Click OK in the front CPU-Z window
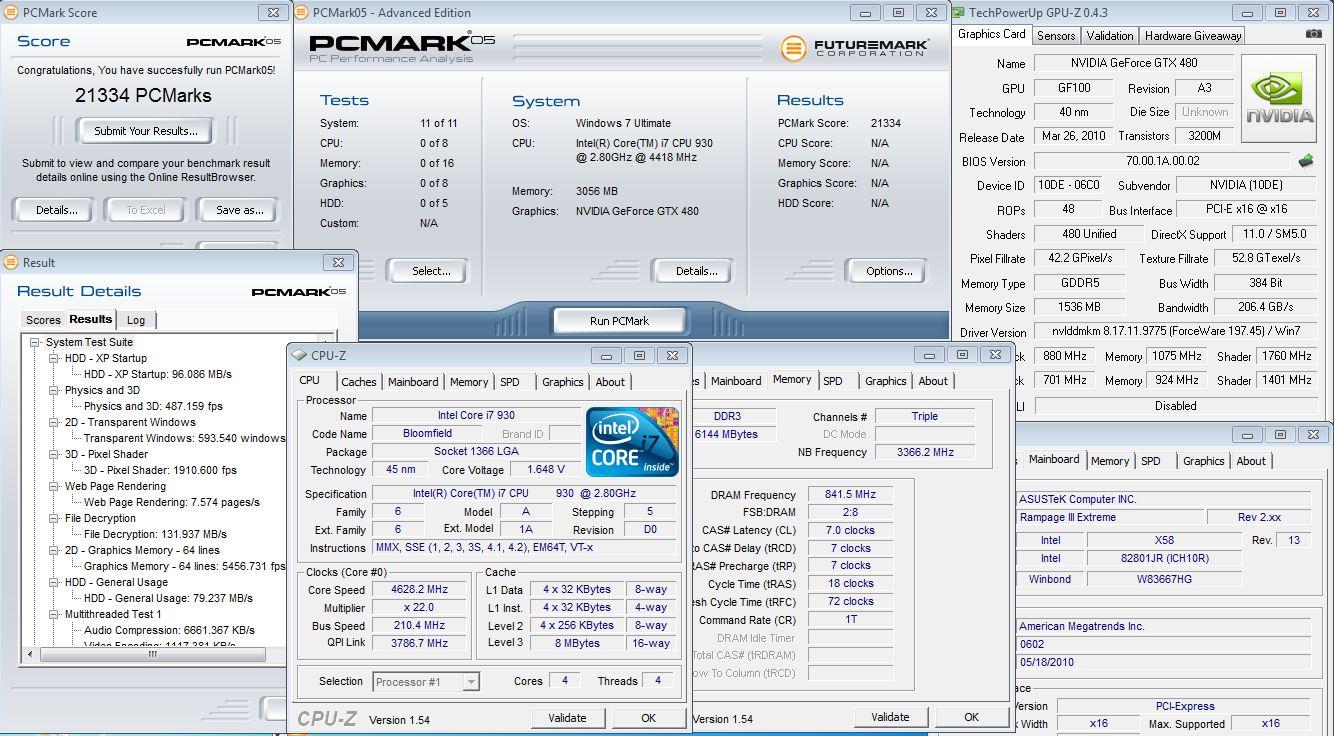 pos(648,718)
